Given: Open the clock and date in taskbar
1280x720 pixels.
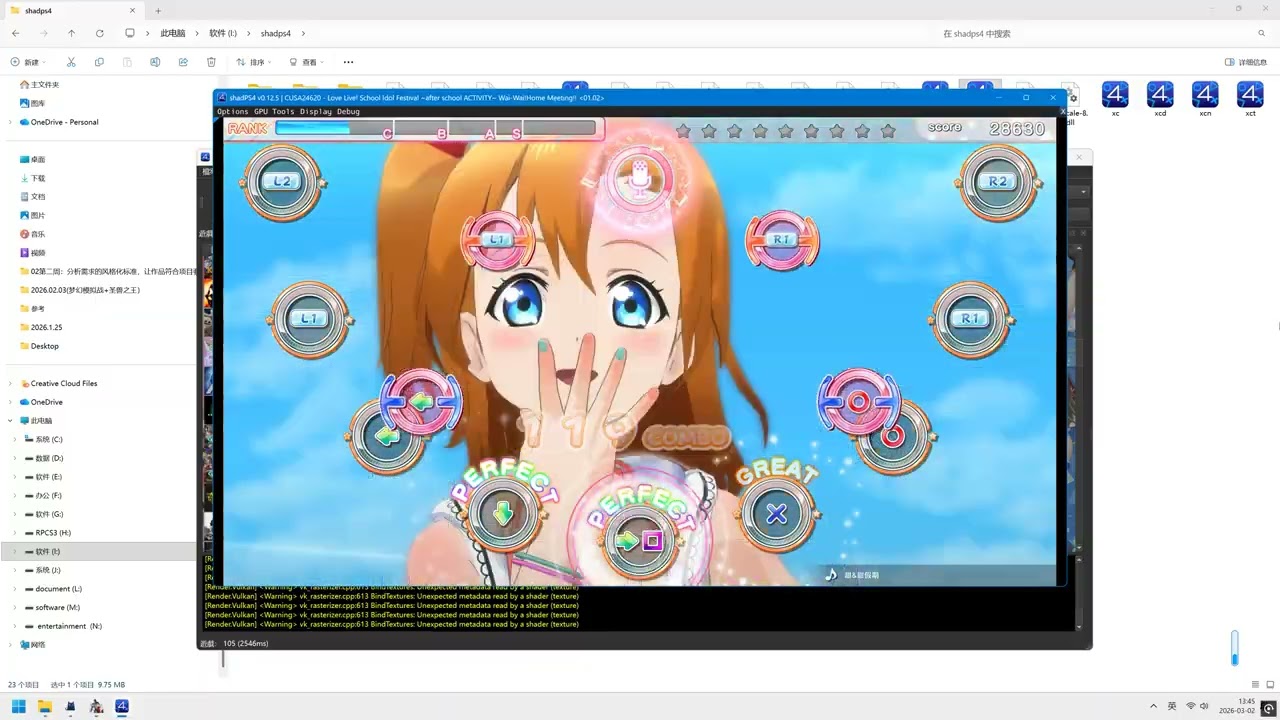Looking at the screenshot, I should pos(1238,706).
